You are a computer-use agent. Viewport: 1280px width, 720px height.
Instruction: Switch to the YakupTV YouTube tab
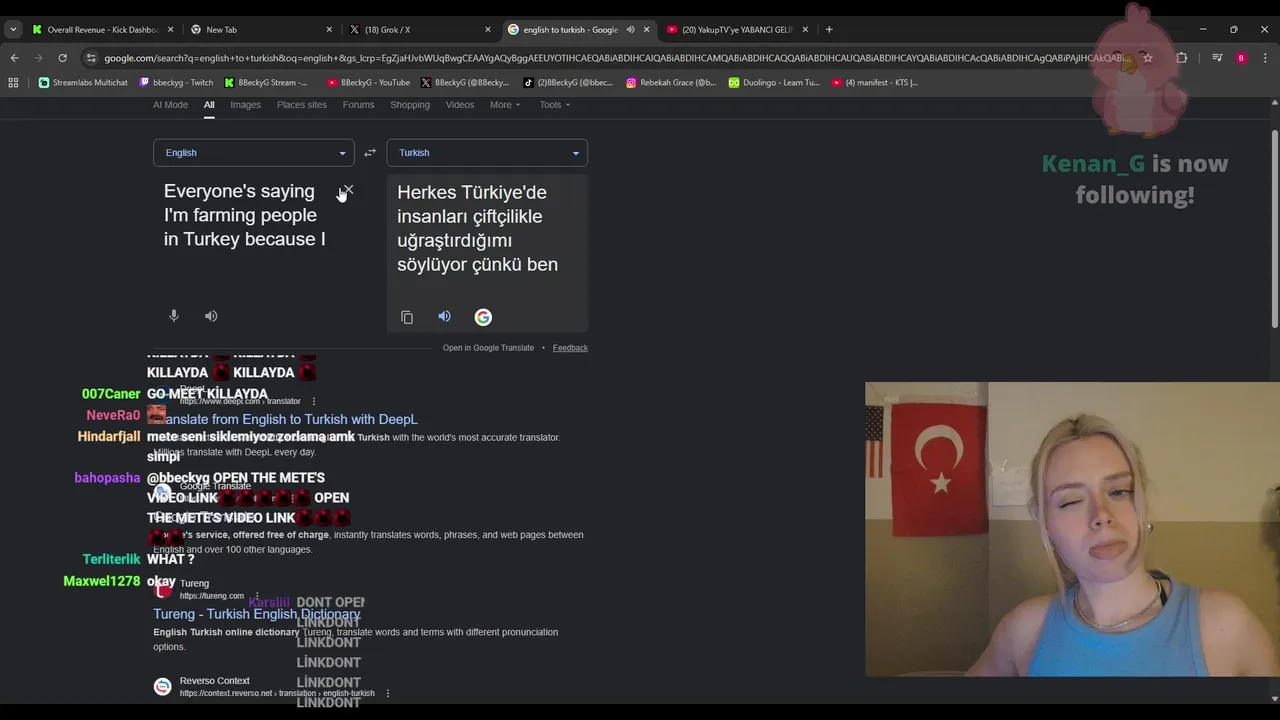pos(737,30)
